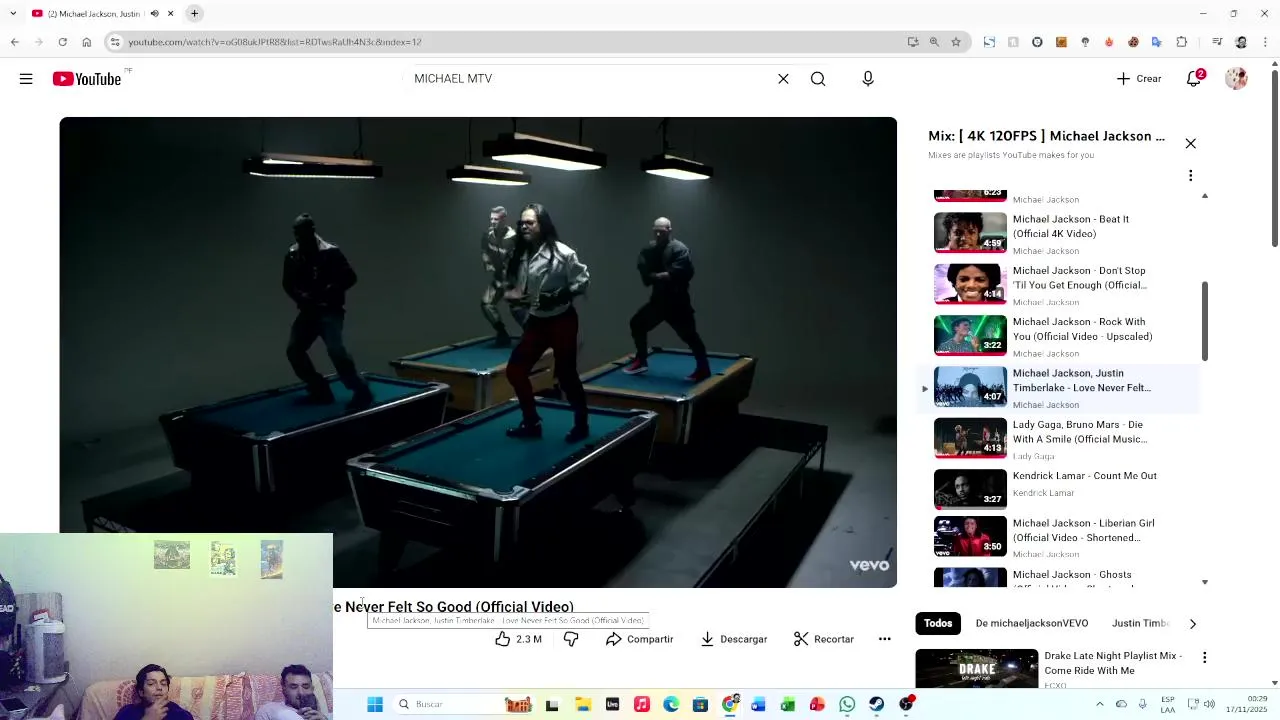
Task: Bookmark this page with the star
Action: (x=956, y=42)
